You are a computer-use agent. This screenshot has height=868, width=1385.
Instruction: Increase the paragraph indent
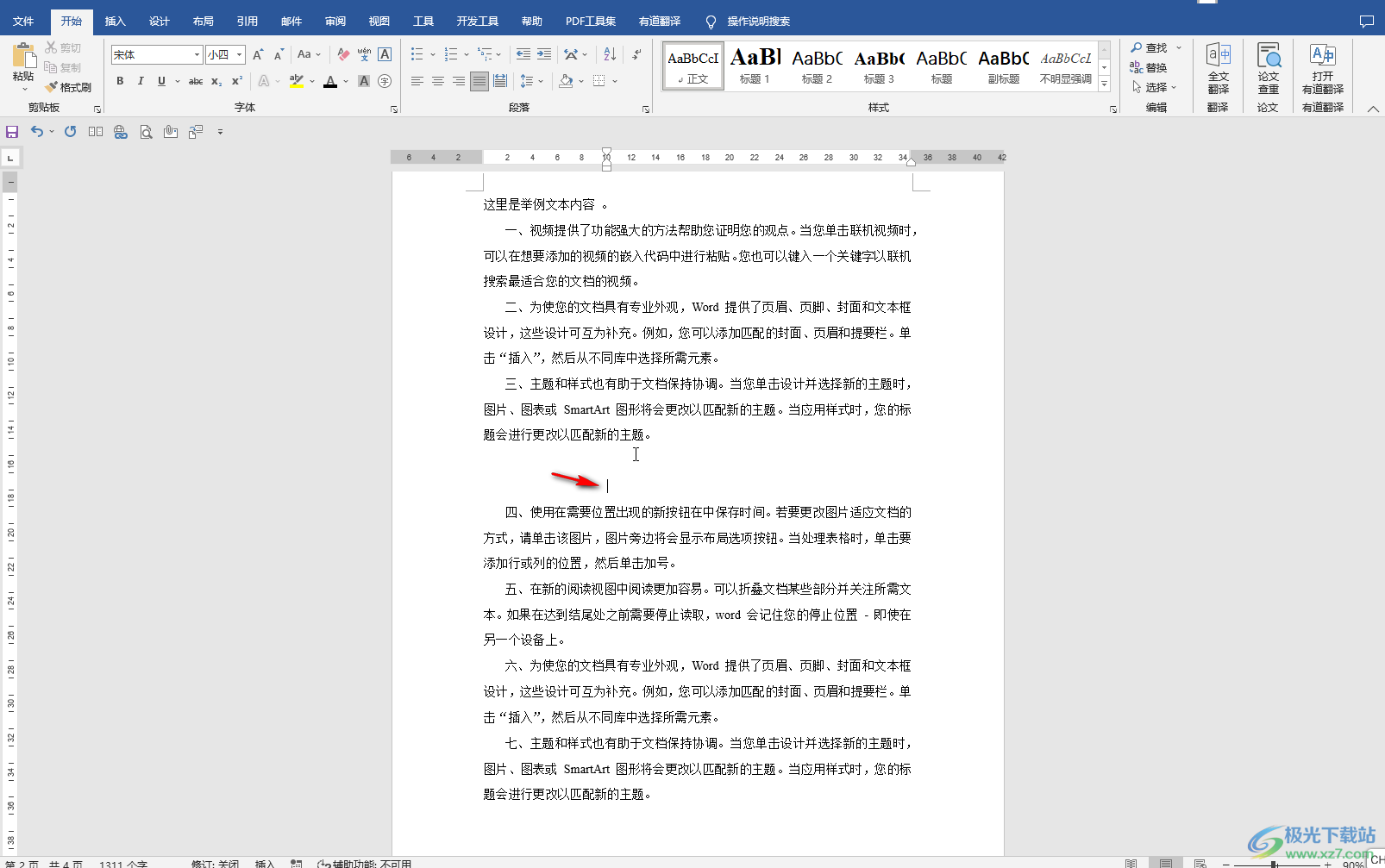tap(544, 54)
